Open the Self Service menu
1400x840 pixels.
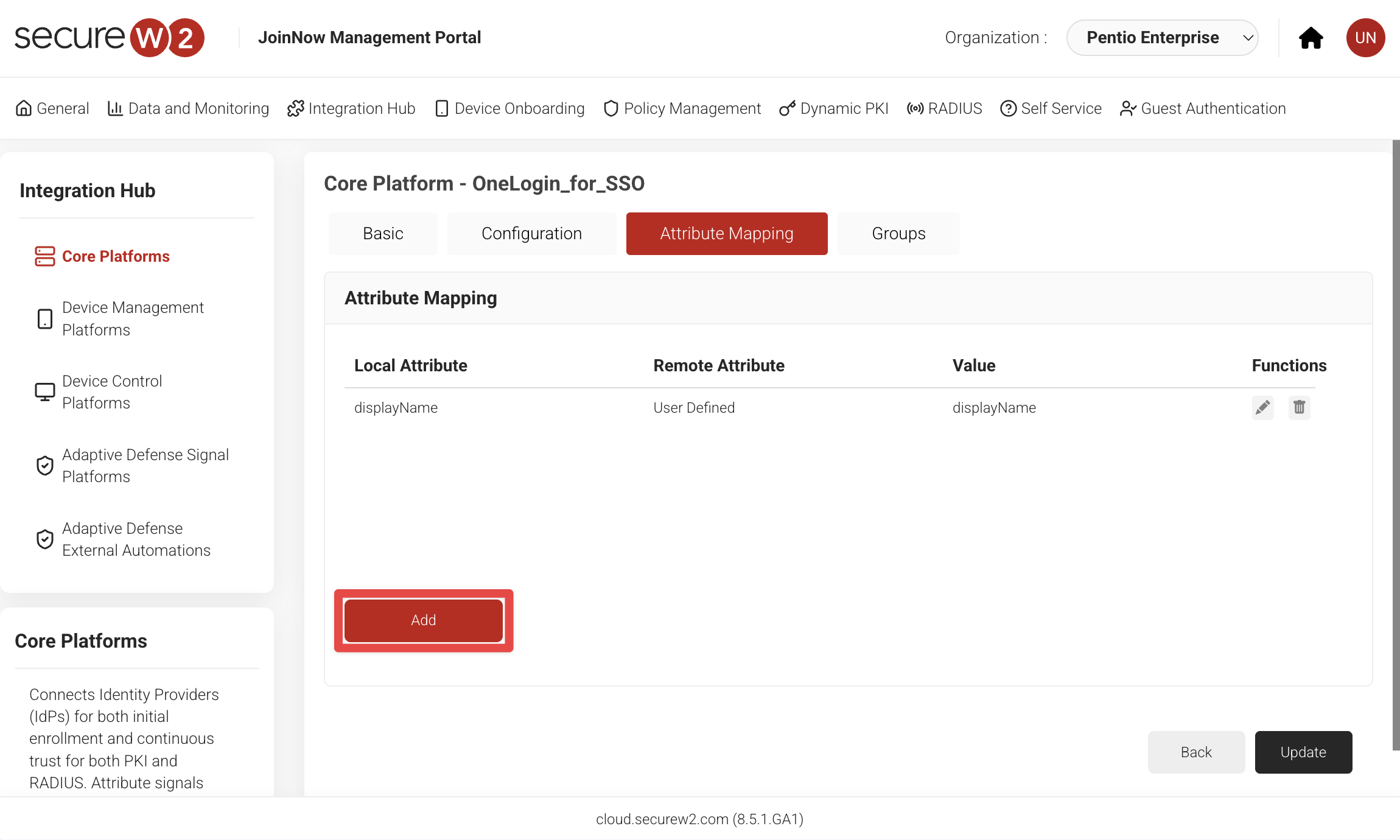[x=1051, y=108]
